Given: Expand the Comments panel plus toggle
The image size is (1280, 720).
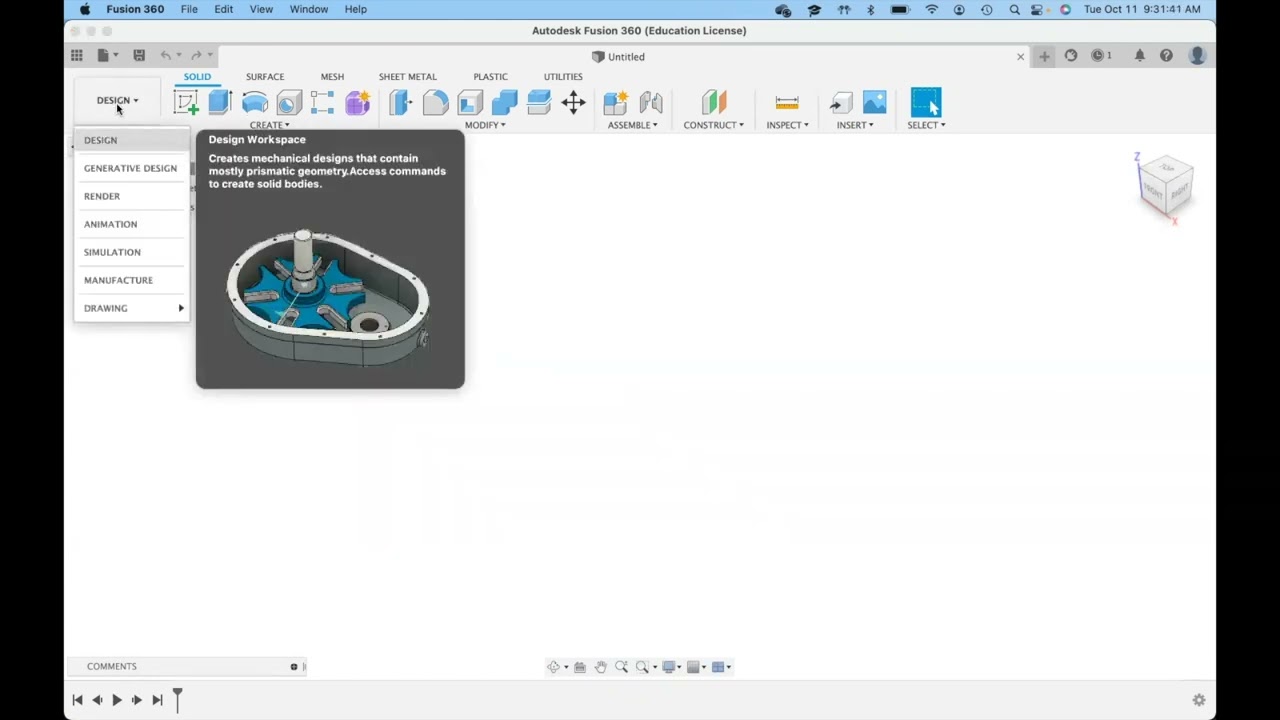Looking at the screenshot, I should 294,667.
